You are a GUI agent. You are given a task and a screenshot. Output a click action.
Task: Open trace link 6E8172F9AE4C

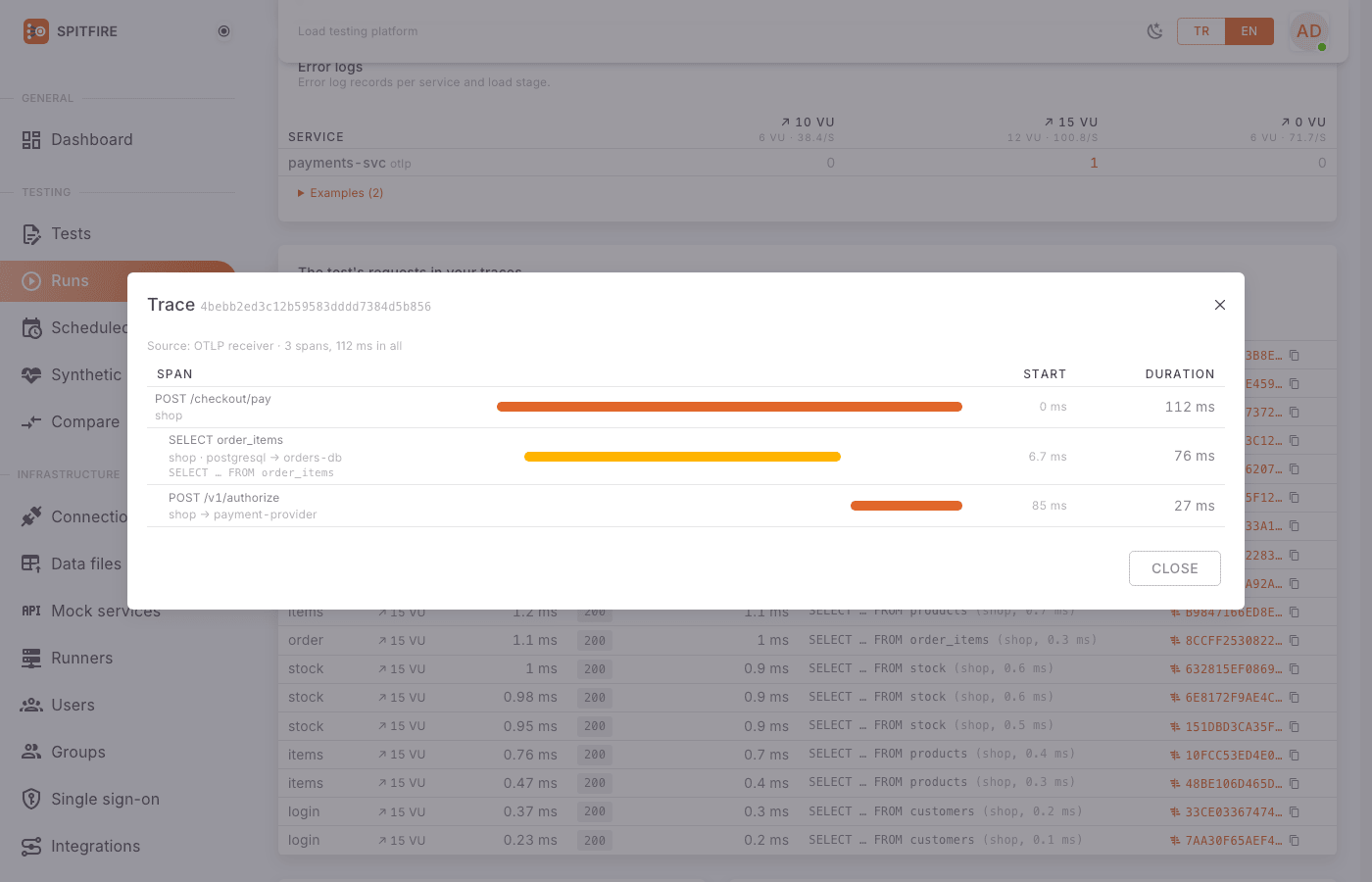[1226, 698]
